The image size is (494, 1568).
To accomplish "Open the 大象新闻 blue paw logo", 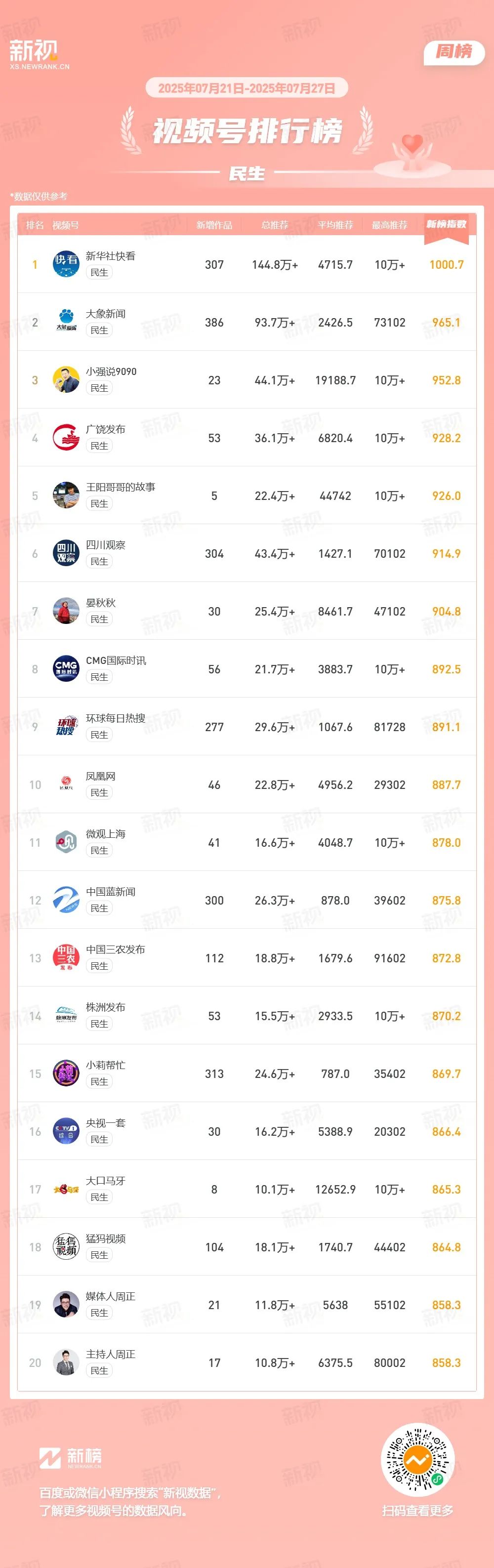I will [x=66, y=322].
